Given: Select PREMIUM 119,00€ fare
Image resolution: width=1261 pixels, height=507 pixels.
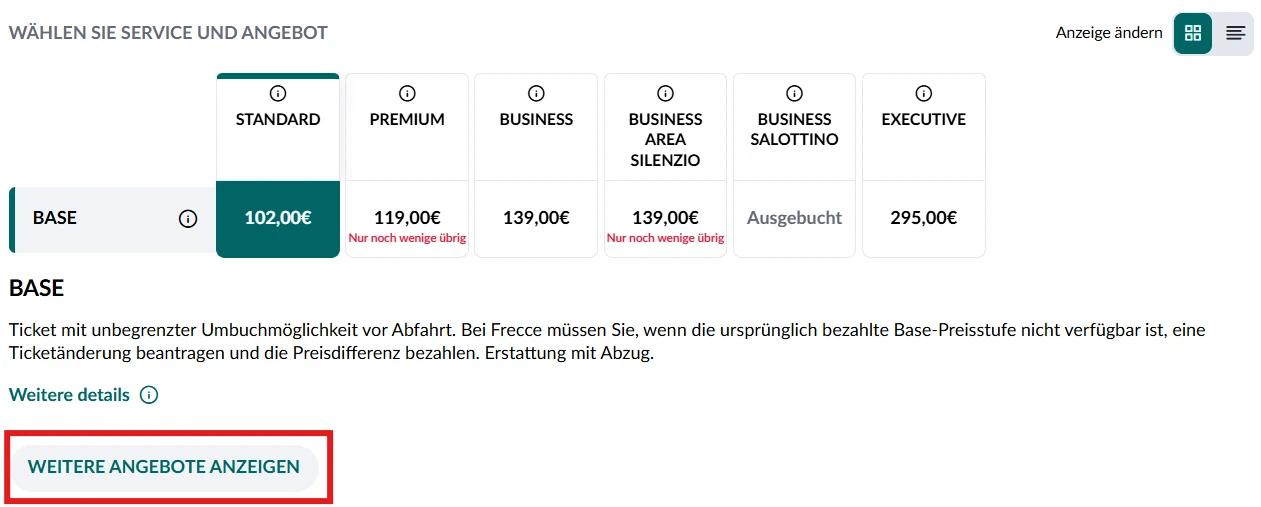Looking at the screenshot, I should [407, 218].
